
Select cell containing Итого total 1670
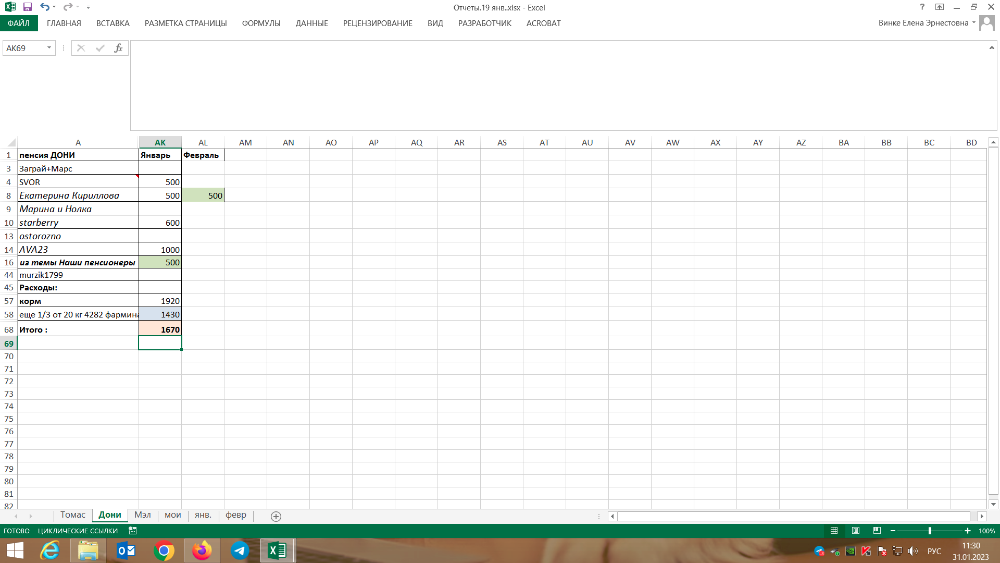pos(160,329)
